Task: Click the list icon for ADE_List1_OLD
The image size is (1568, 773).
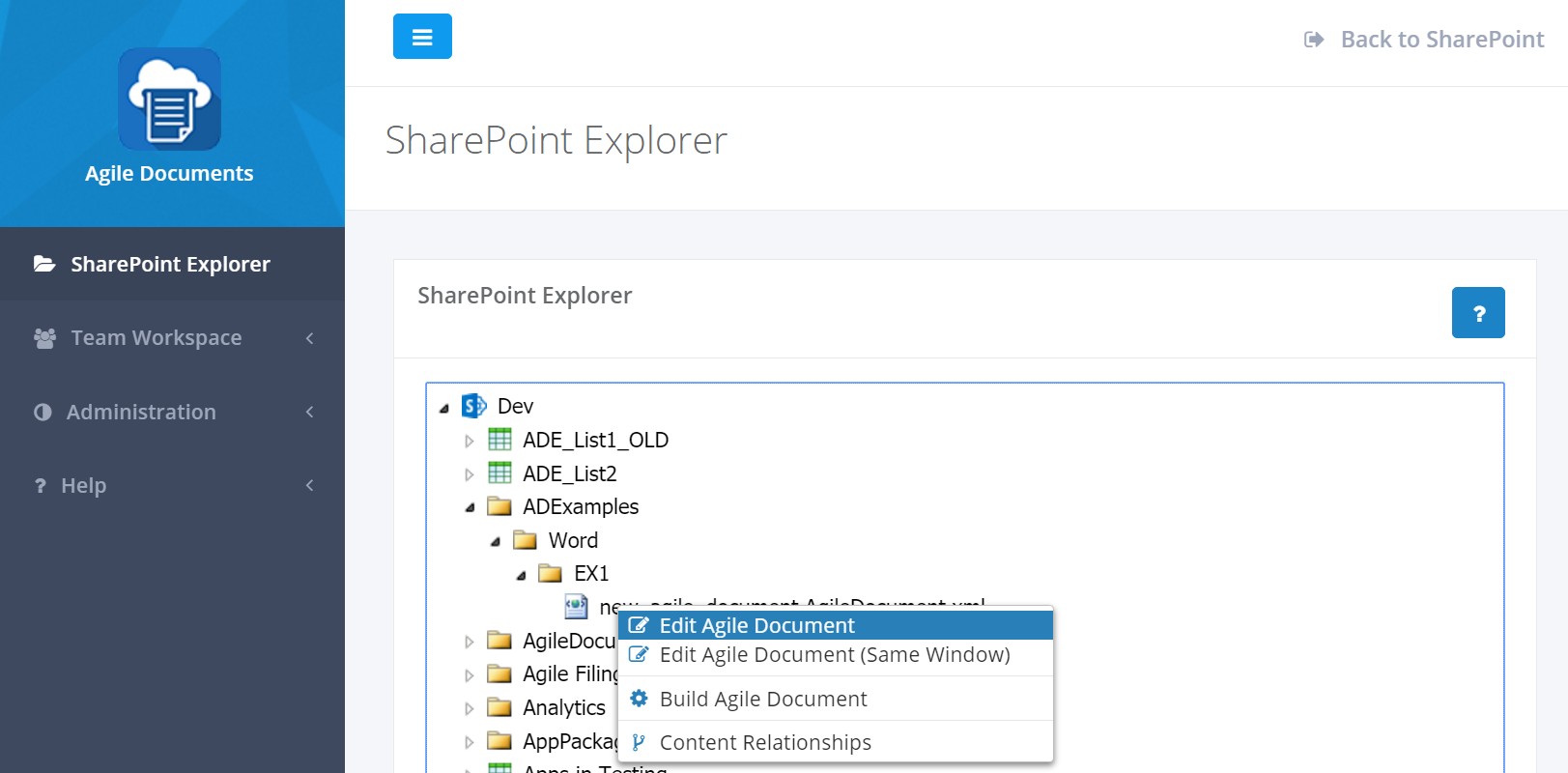Action: point(499,440)
